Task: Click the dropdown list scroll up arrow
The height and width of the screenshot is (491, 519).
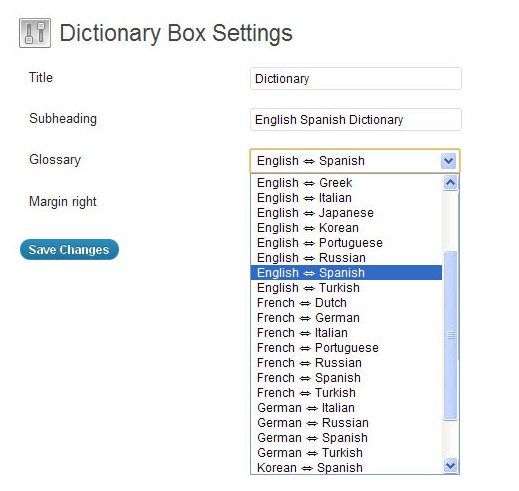Action: point(450,183)
